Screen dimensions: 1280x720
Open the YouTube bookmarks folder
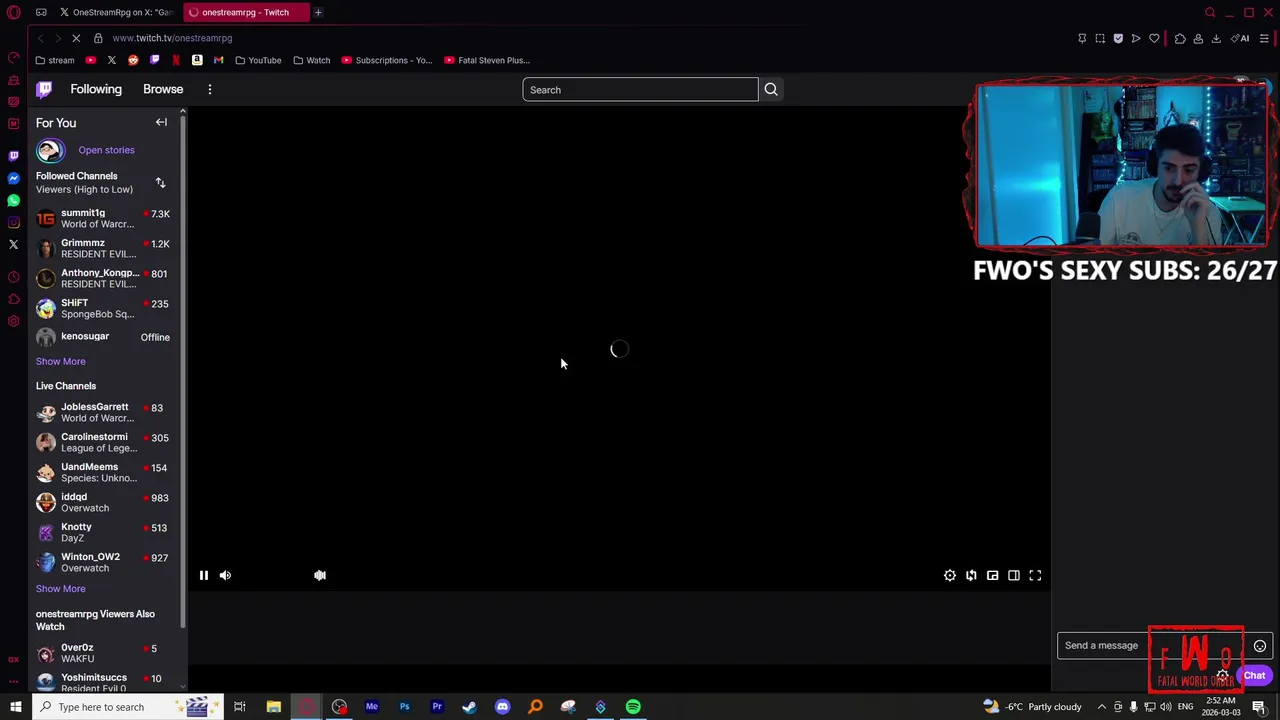258,60
